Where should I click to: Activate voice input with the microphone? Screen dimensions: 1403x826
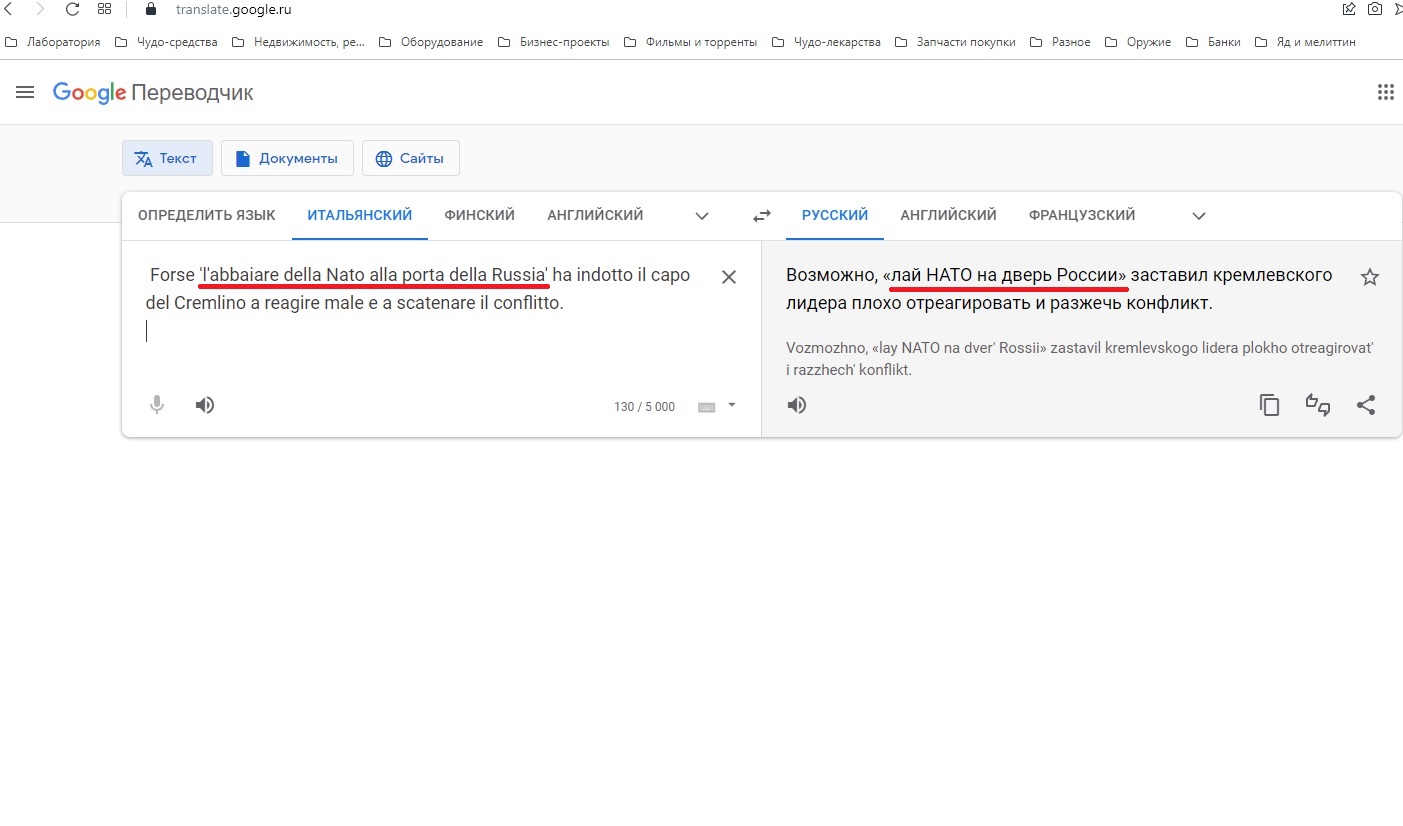click(157, 405)
